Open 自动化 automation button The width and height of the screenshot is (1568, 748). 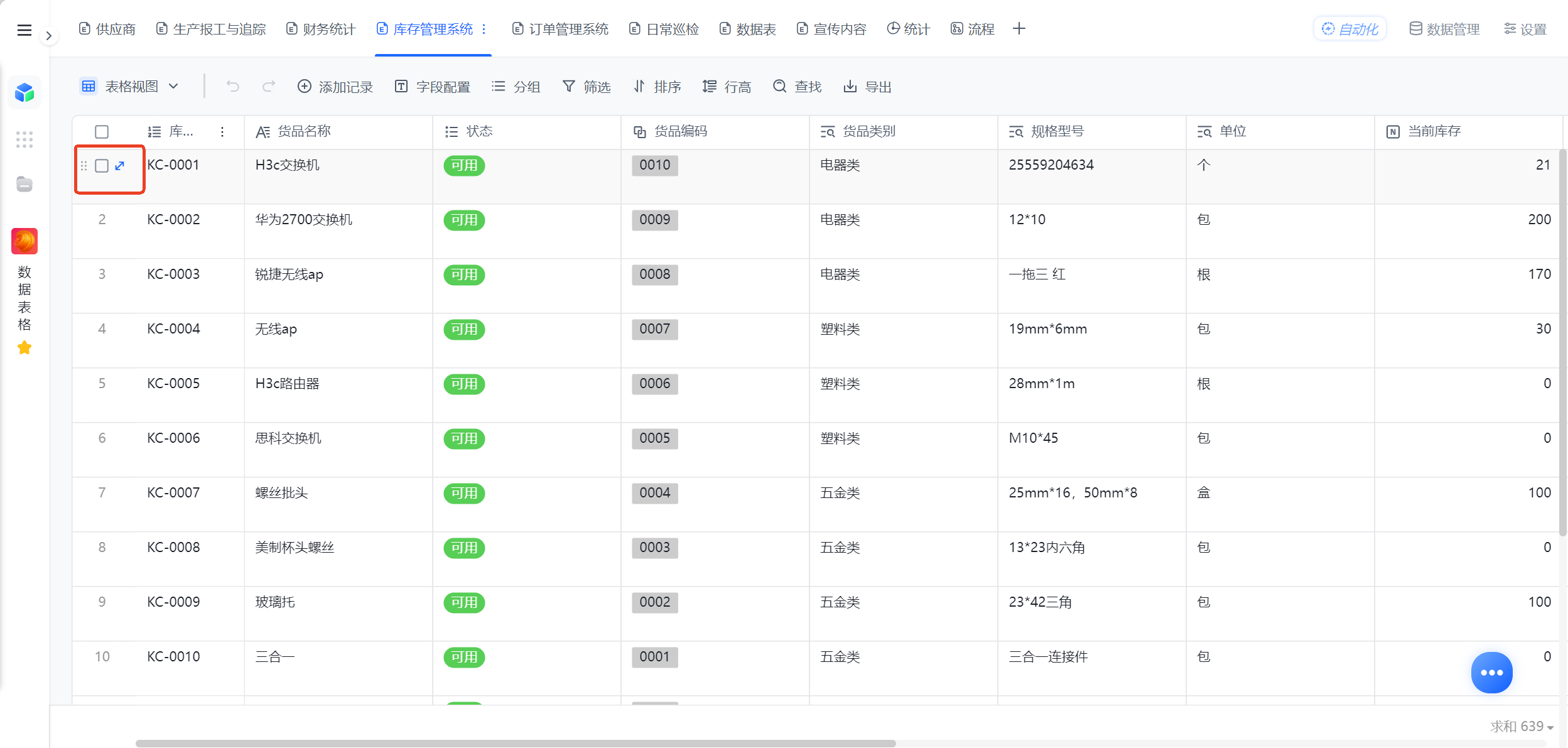tap(1350, 29)
